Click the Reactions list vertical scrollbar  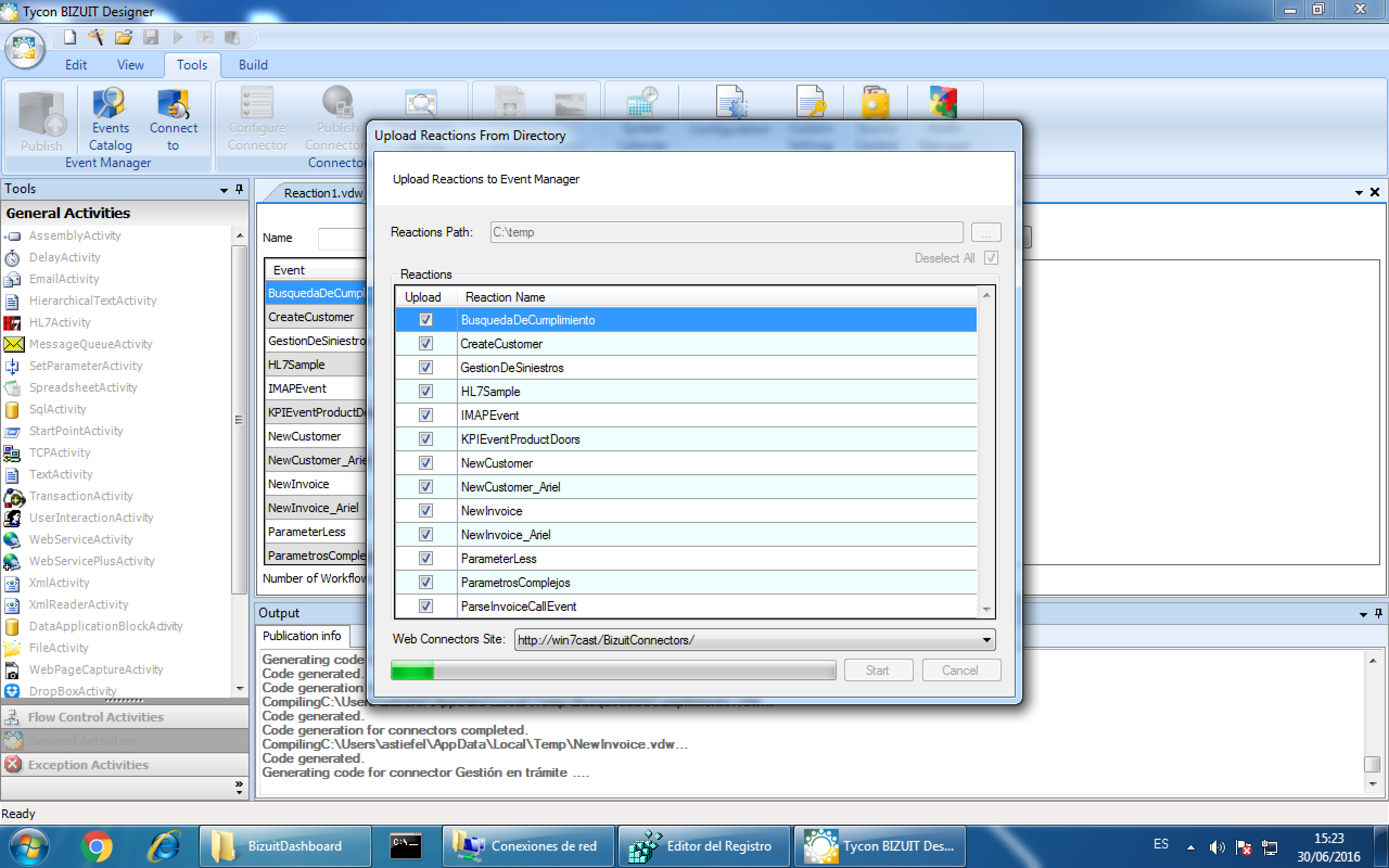(x=986, y=452)
